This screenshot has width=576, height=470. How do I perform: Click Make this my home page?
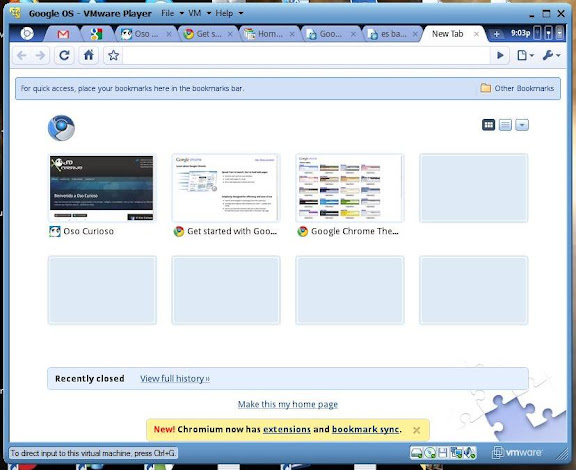point(288,404)
